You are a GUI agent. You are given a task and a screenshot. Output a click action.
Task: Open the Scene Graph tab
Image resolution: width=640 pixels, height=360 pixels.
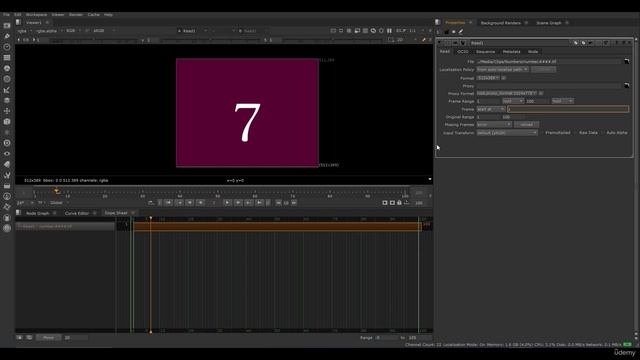click(549, 23)
